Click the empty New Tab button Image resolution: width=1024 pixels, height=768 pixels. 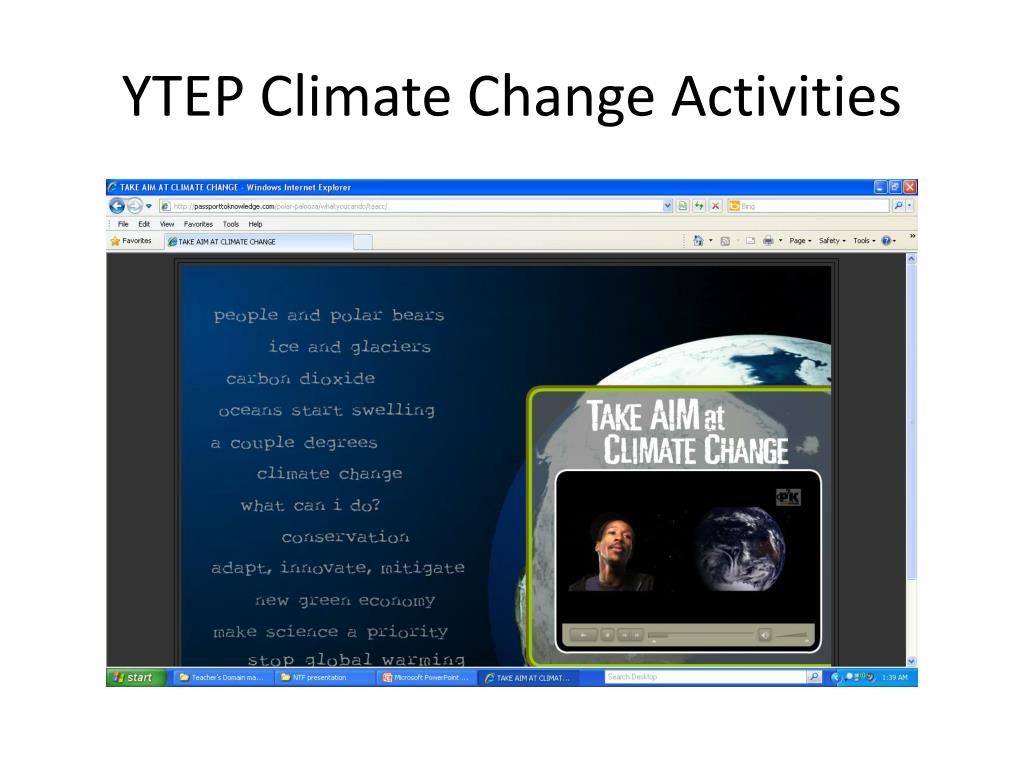click(363, 242)
